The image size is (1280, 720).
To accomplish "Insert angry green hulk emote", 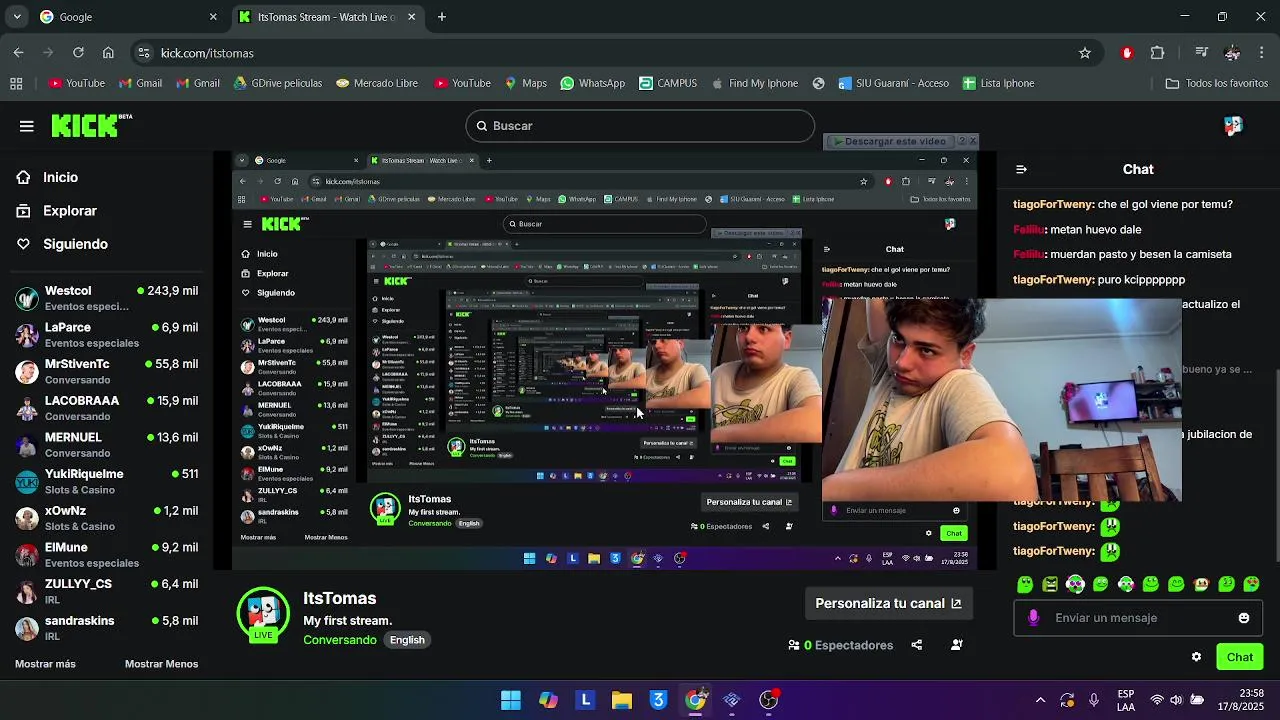I will (1050, 584).
